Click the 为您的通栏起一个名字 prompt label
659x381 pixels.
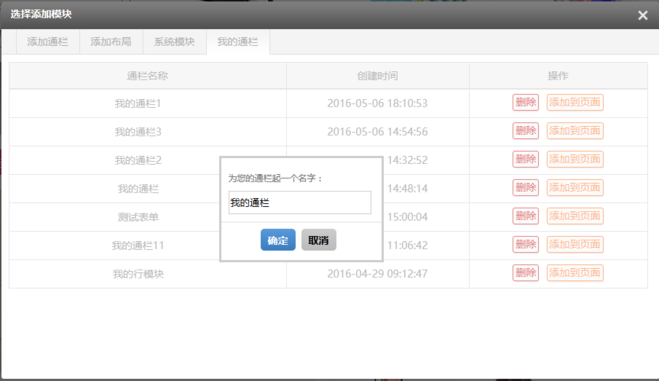point(275,179)
